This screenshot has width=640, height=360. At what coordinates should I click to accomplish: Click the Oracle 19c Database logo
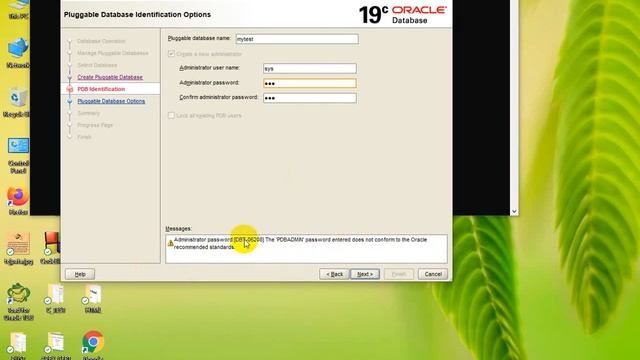tap(402, 15)
